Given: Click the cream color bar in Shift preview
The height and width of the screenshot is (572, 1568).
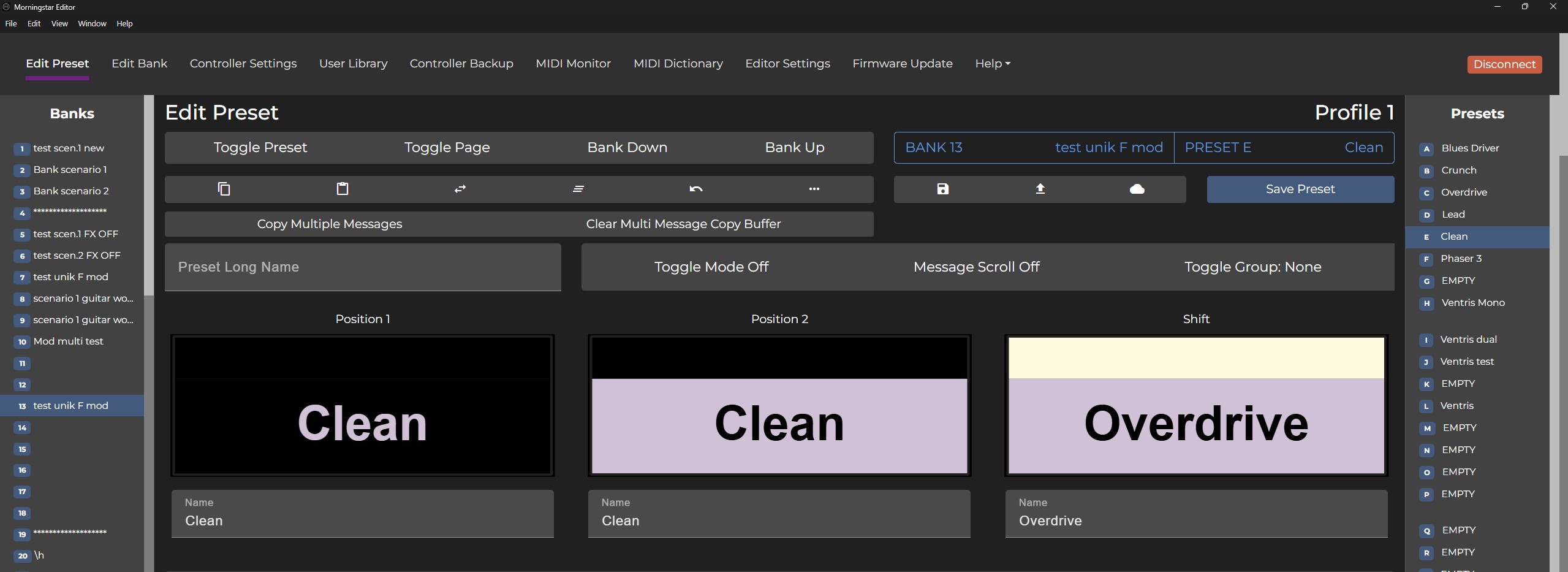Looking at the screenshot, I should coord(1195,358).
